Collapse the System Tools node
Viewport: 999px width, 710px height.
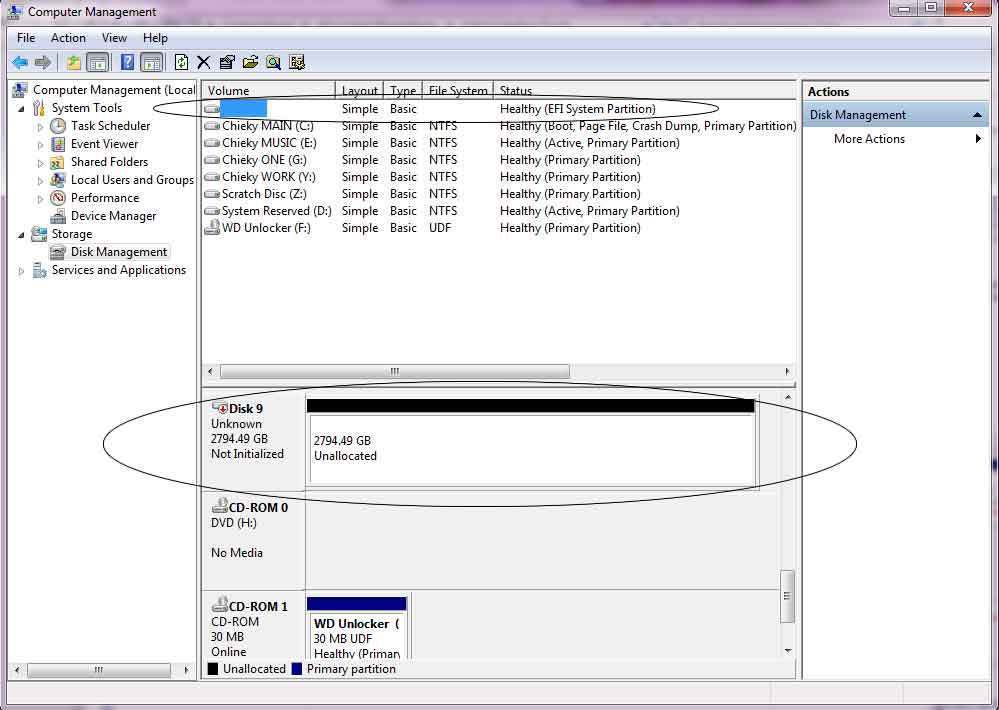coord(21,109)
